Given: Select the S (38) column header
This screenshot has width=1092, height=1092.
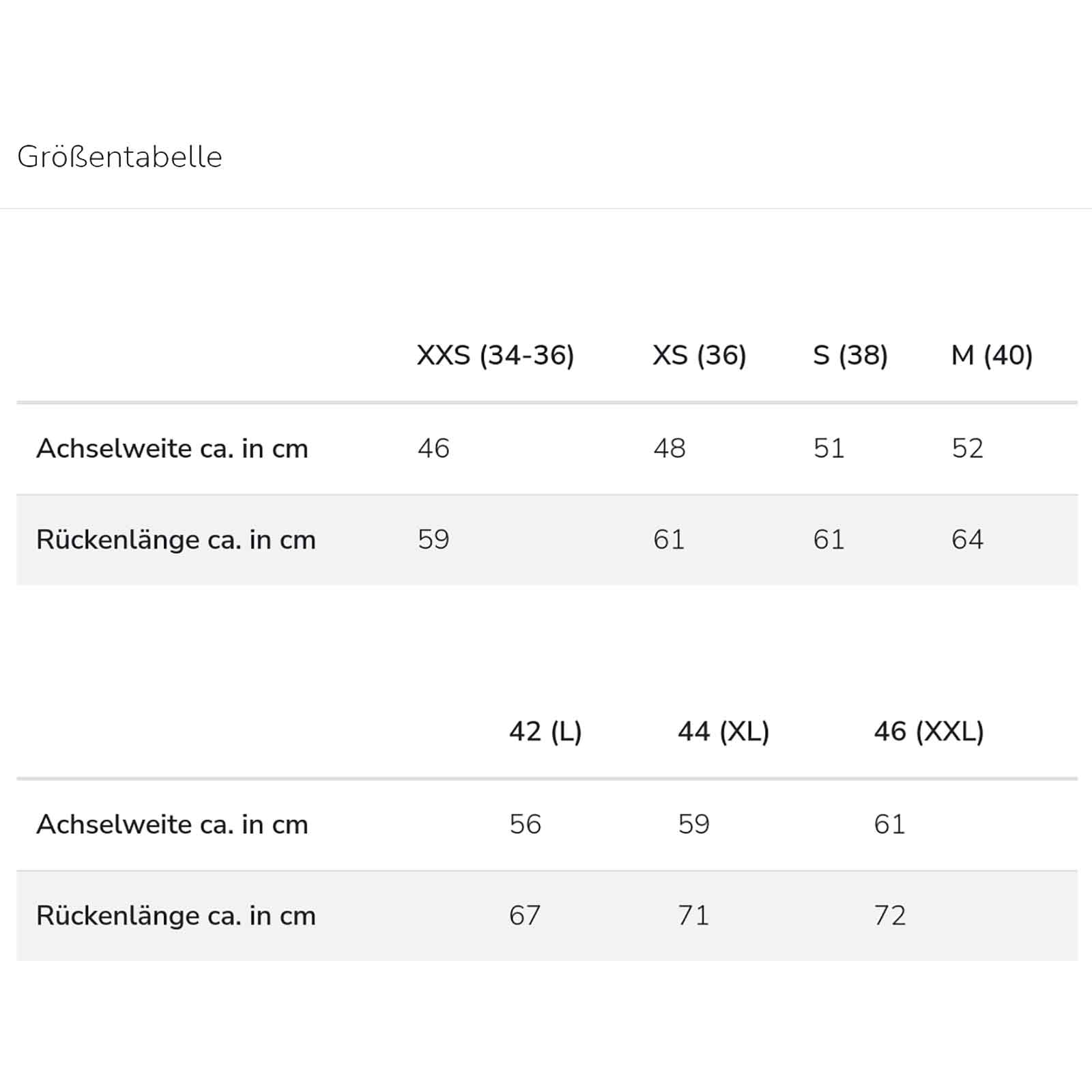Looking at the screenshot, I should point(850,356).
